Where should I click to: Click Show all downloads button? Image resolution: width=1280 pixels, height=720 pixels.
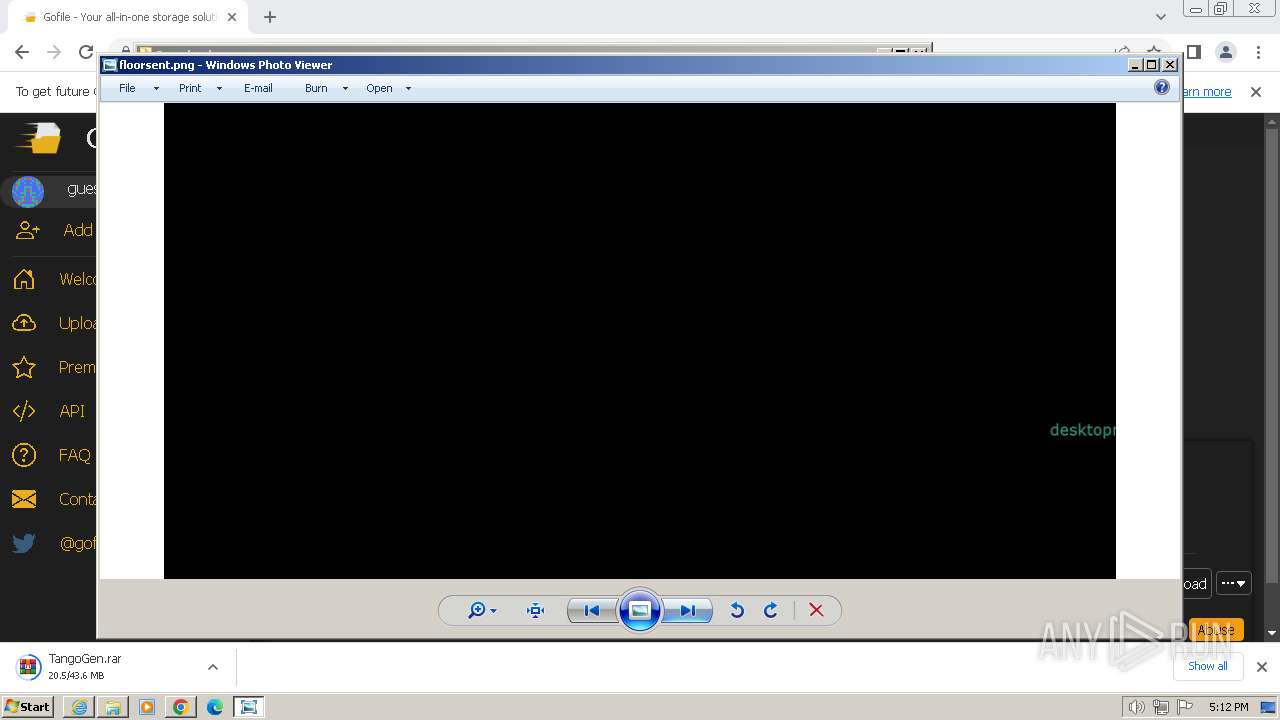[x=1208, y=666]
